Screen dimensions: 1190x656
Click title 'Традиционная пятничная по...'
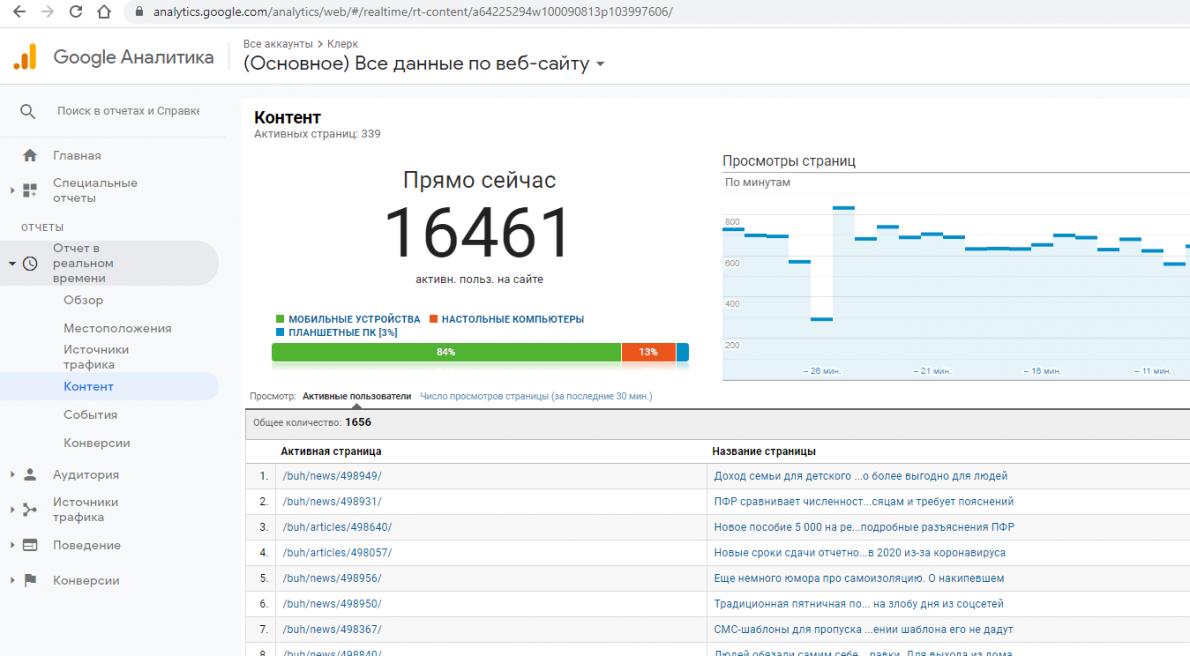click(858, 604)
